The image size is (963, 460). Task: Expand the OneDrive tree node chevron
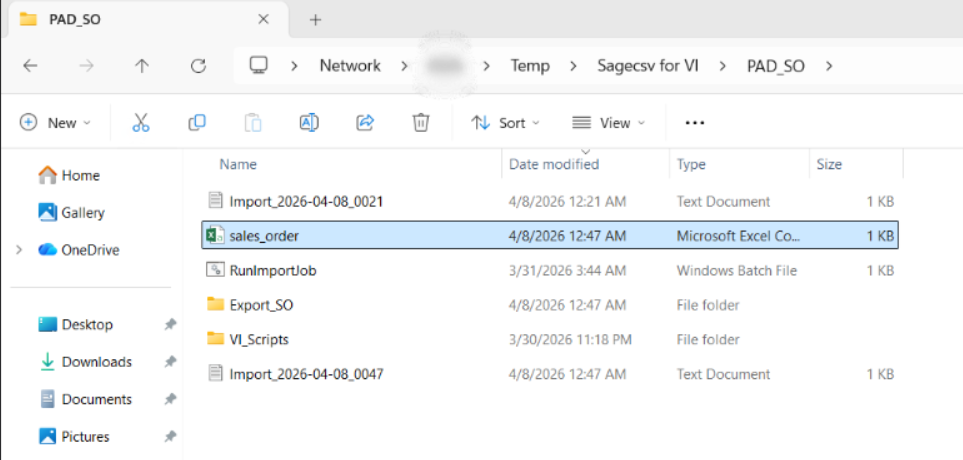19,250
